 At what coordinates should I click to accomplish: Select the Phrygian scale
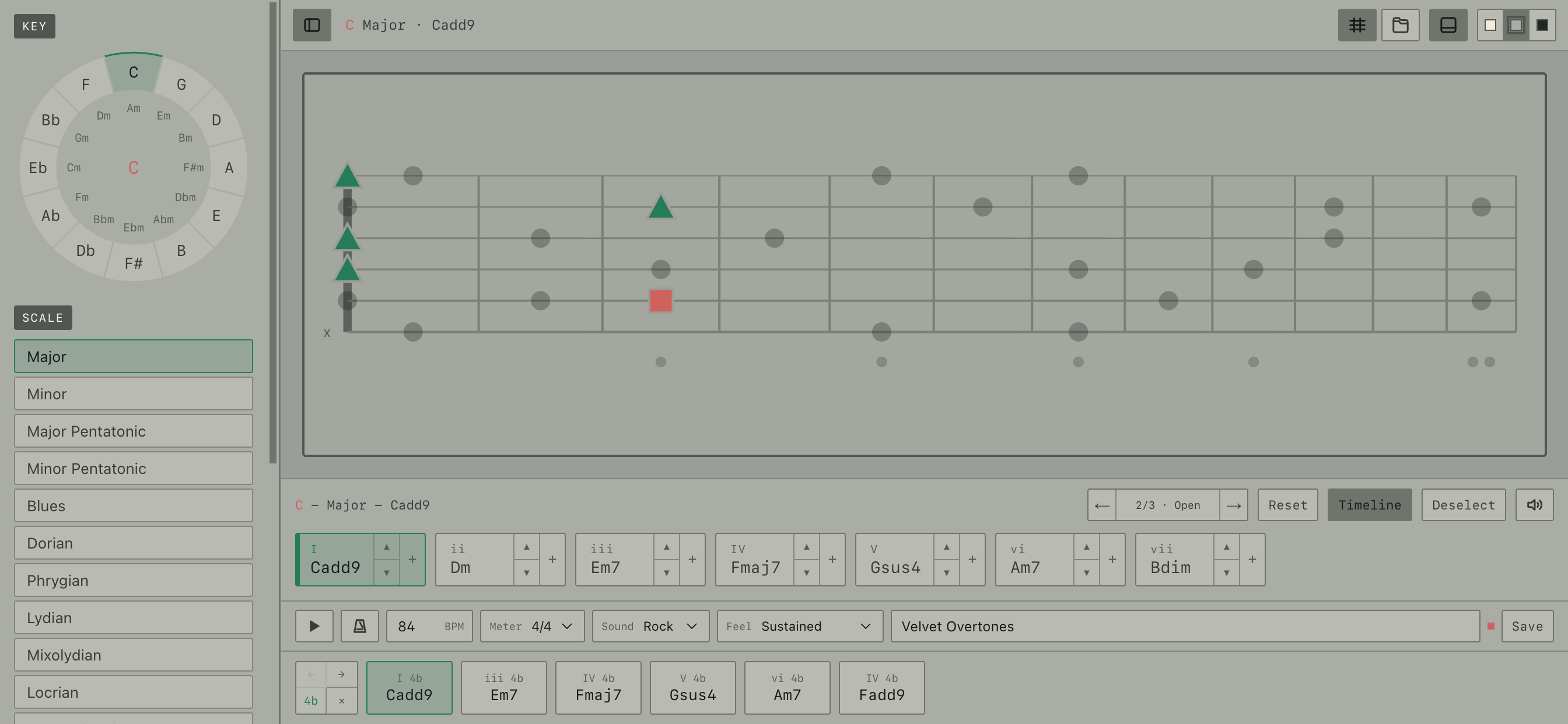tap(134, 580)
